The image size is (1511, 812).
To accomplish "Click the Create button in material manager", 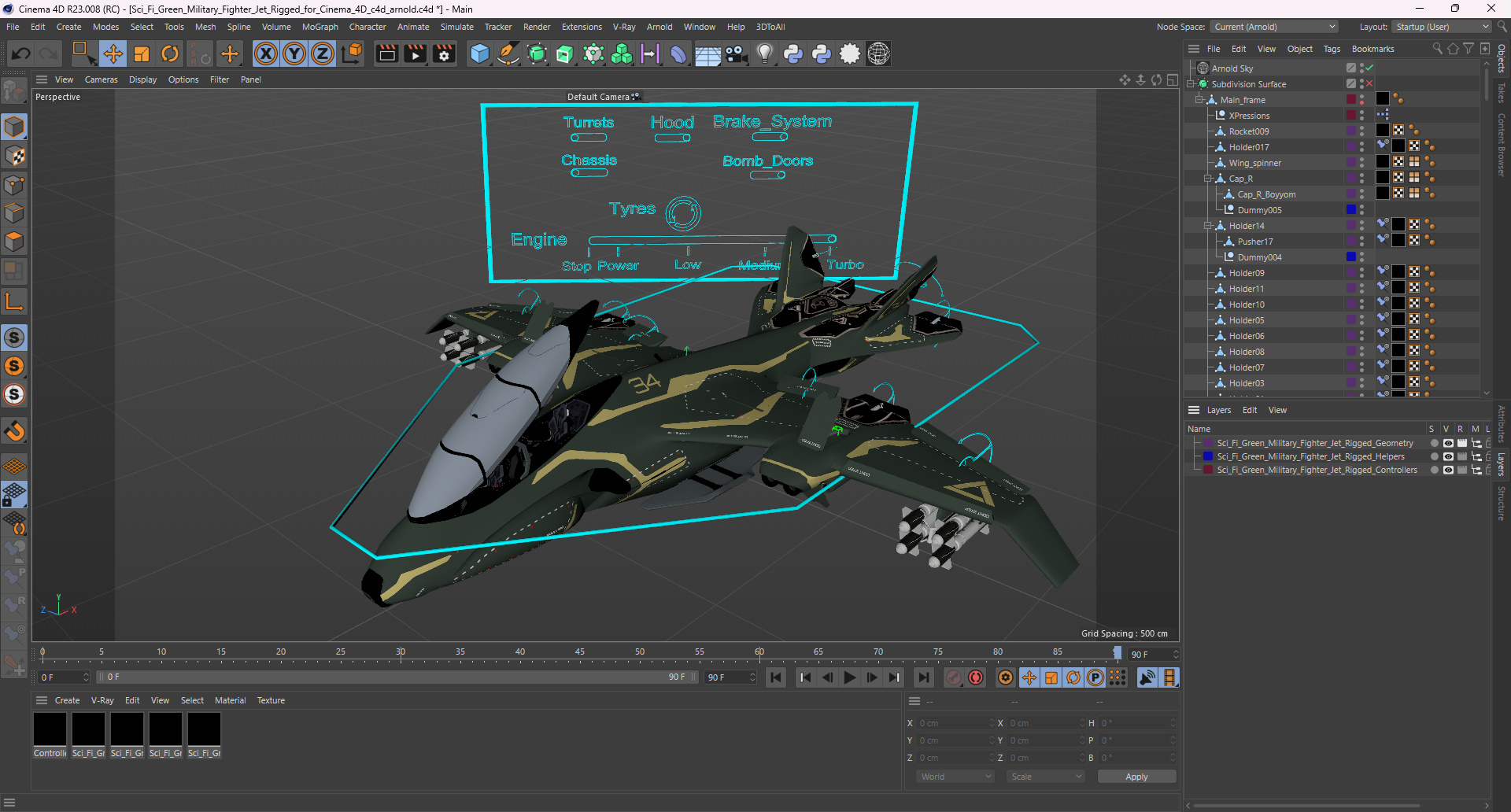I will (x=67, y=700).
